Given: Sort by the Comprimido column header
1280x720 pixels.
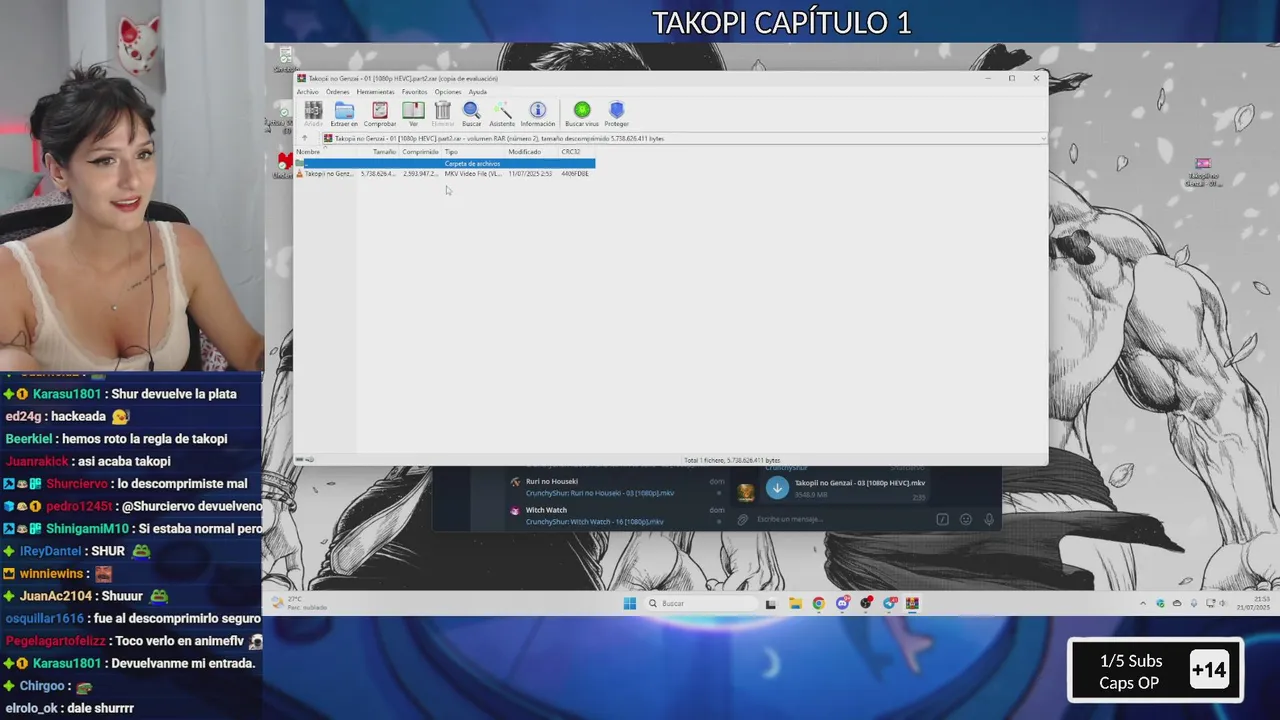Looking at the screenshot, I should click(x=420, y=152).
